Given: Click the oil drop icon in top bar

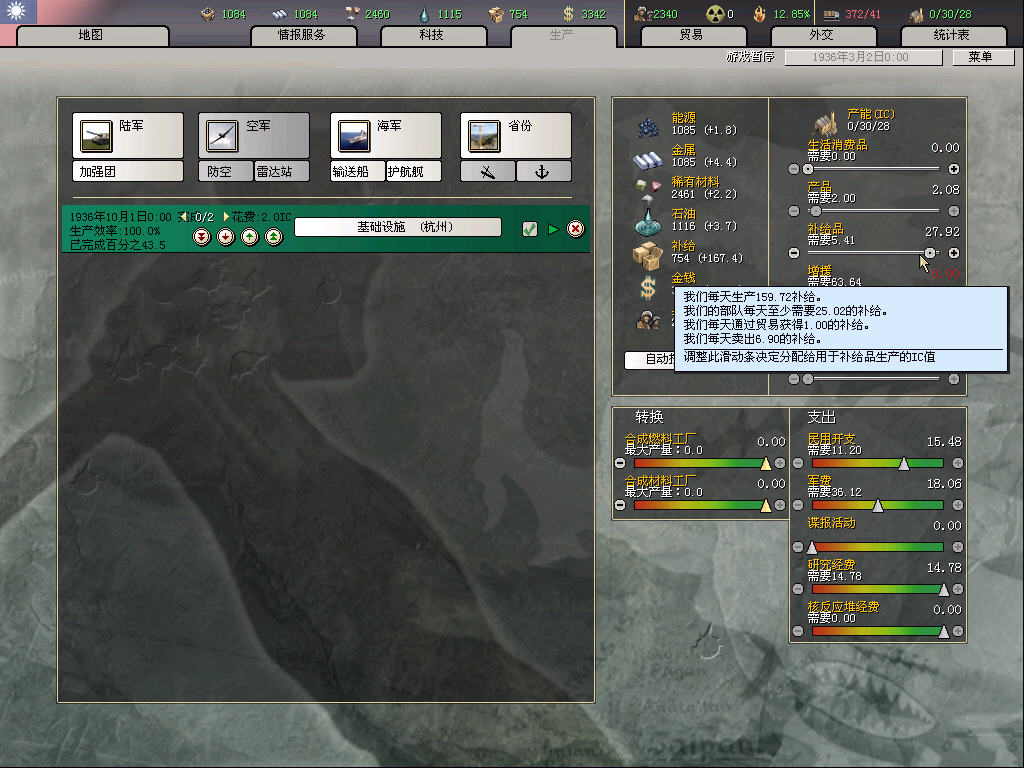Looking at the screenshot, I should pyautogui.click(x=424, y=14).
